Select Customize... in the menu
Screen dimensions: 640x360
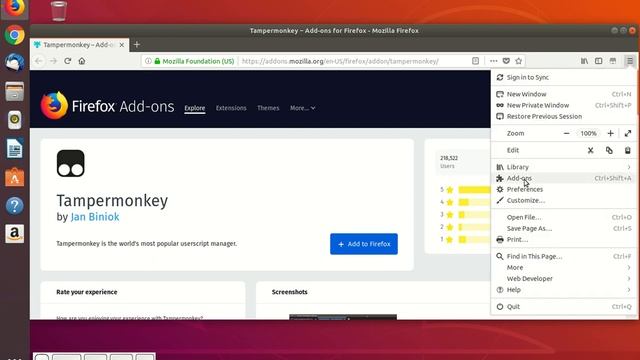[x=564, y=200]
